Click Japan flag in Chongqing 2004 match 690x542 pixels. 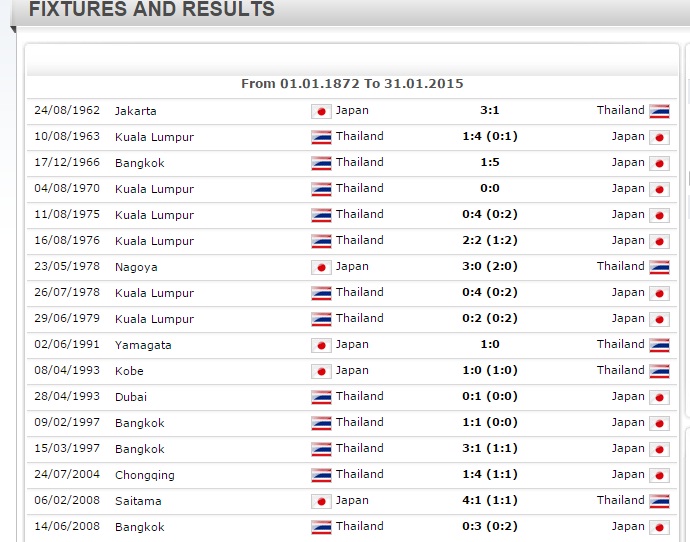[659, 475]
